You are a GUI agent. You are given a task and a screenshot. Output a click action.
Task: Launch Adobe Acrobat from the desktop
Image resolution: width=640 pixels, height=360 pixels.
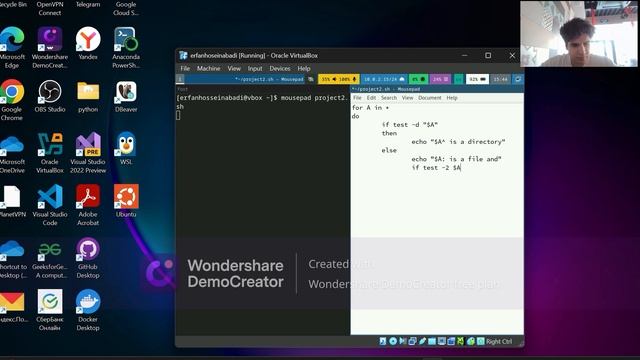click(88, 205)
